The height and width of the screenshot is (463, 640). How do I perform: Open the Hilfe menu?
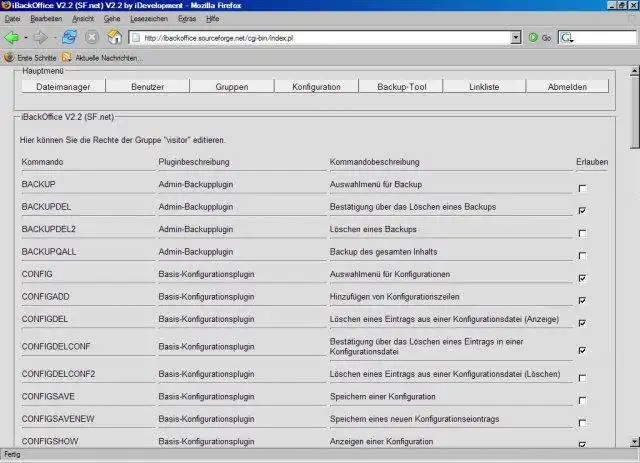coord(213,19)
